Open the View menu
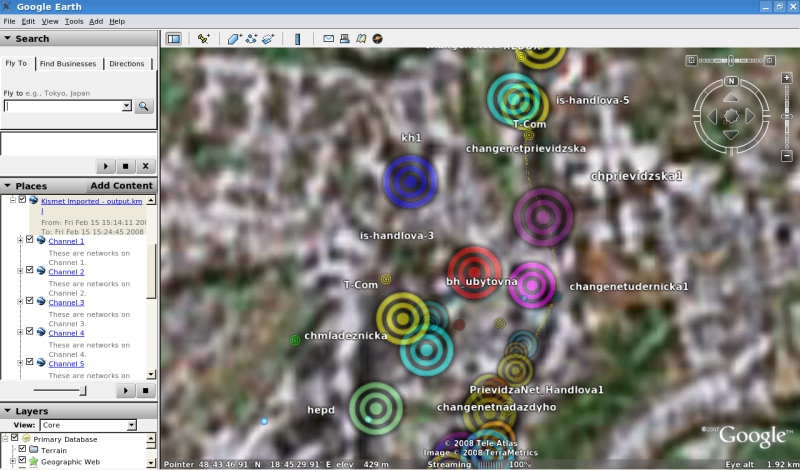This screenshot has width=800, height=470. pyautogui.click(x=50, y=21)
